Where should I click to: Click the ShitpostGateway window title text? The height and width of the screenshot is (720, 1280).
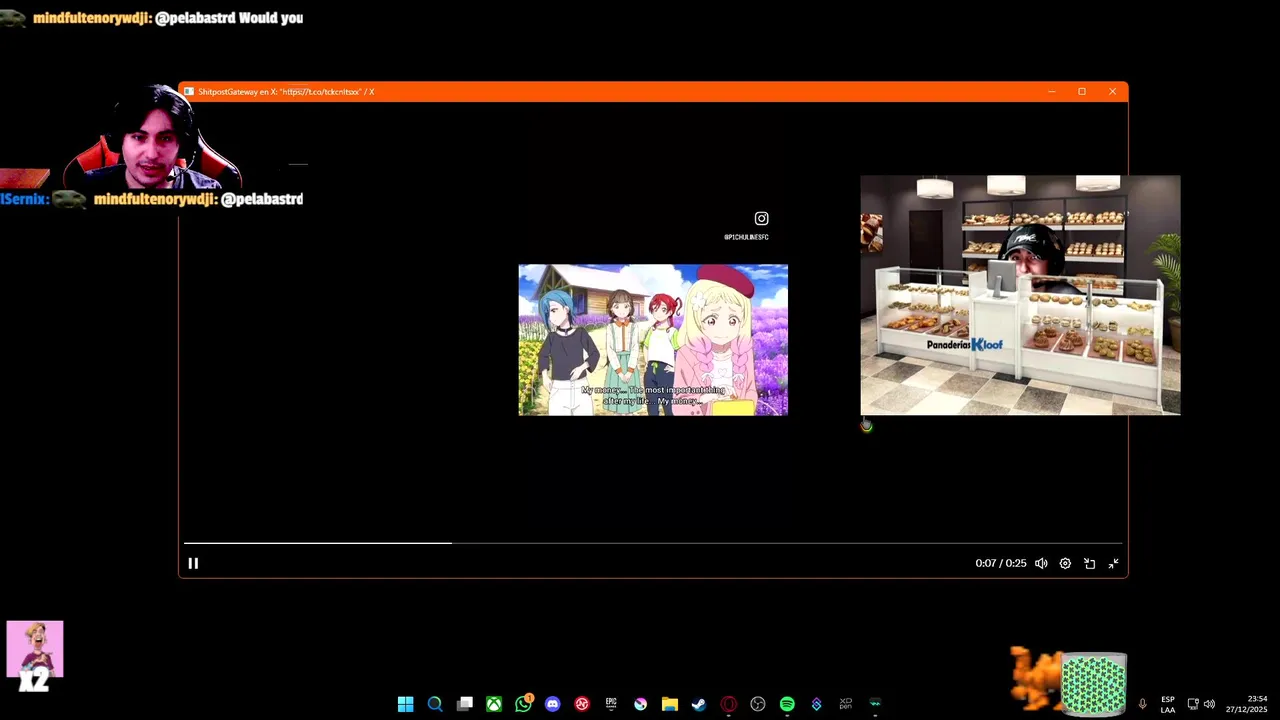286,92
